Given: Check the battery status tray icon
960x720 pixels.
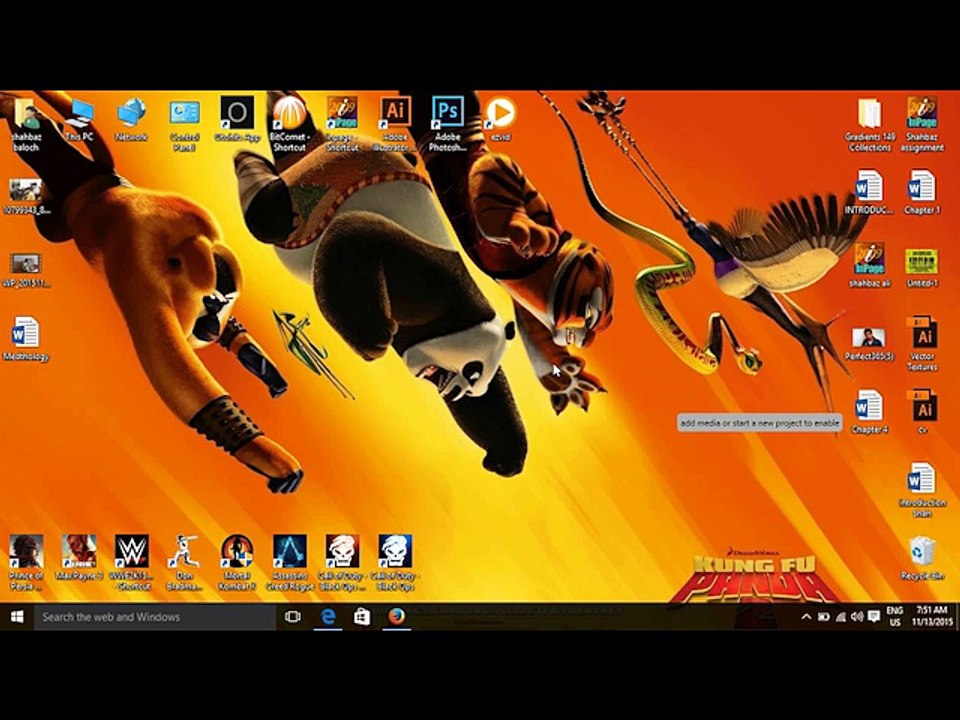Looking at the screenshot, I should (x=823, y=617).
